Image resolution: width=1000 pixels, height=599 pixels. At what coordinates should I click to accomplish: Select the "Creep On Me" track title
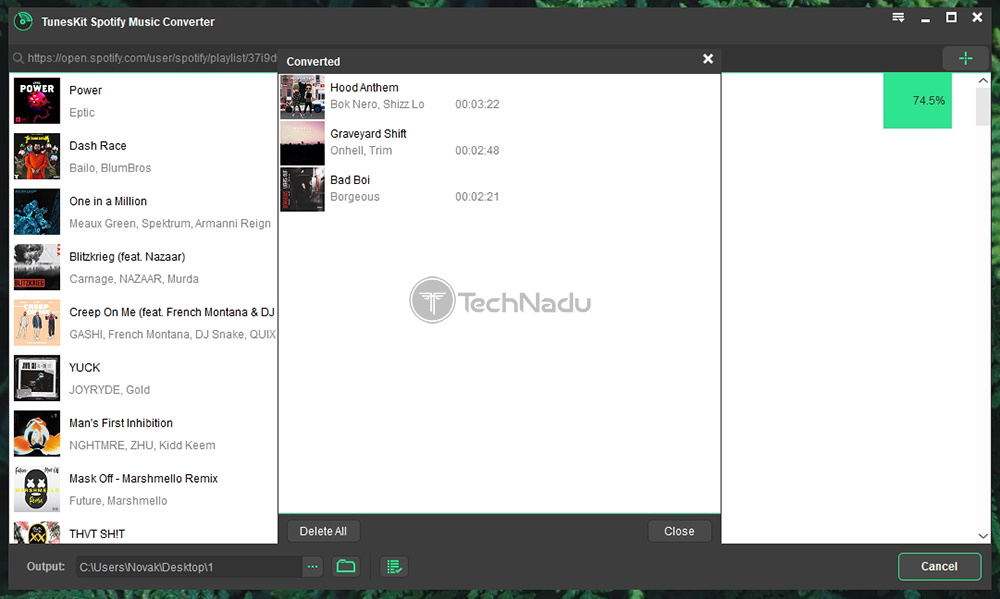point(172,313)
